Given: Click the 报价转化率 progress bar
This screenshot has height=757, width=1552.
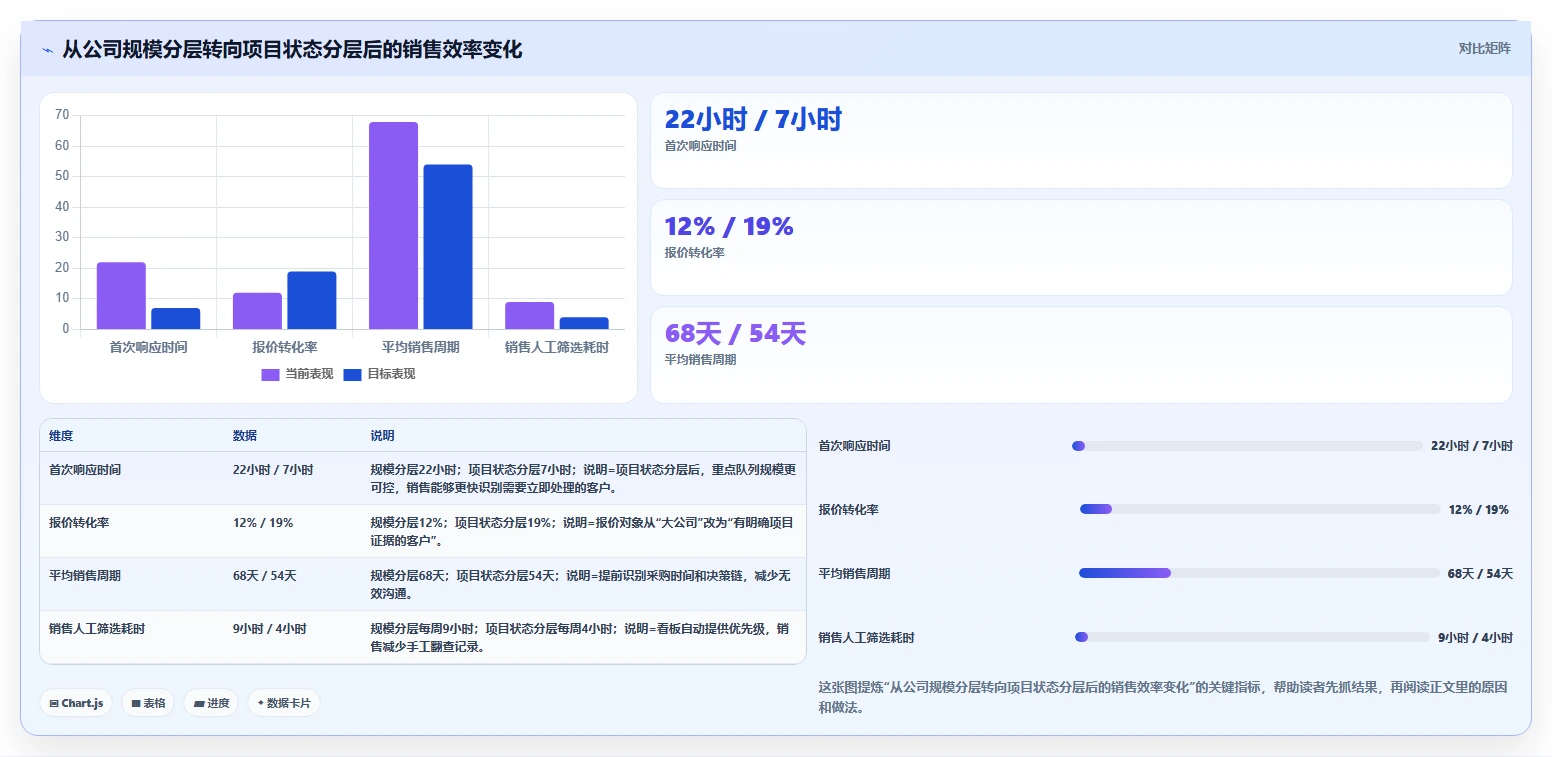Looking at the screenshot, I should coord(1260,509).
